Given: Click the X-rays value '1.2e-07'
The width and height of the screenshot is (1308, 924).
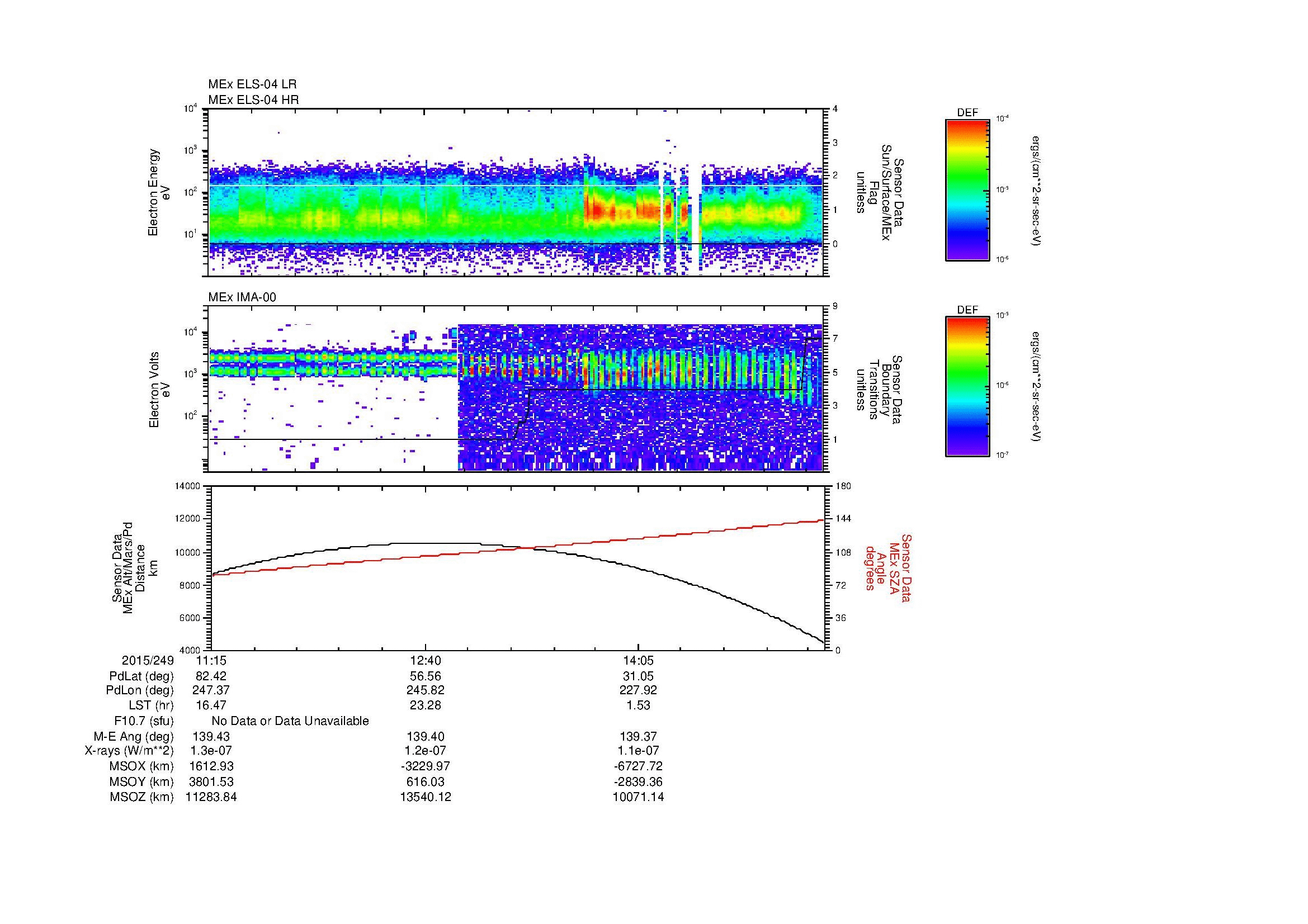Looking at the screenshot, I should pyautogui.click(x=425, y=751).
